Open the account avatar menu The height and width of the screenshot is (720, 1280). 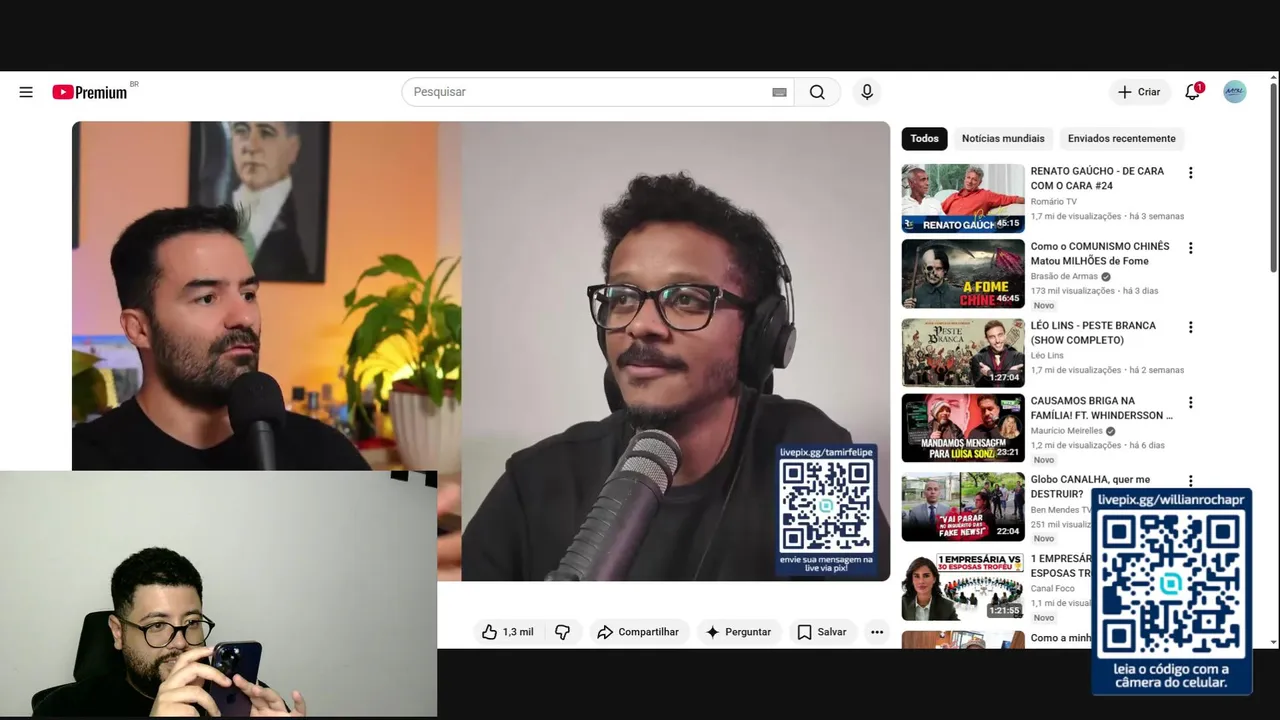pyautogui.click(x=1235, y=92)
